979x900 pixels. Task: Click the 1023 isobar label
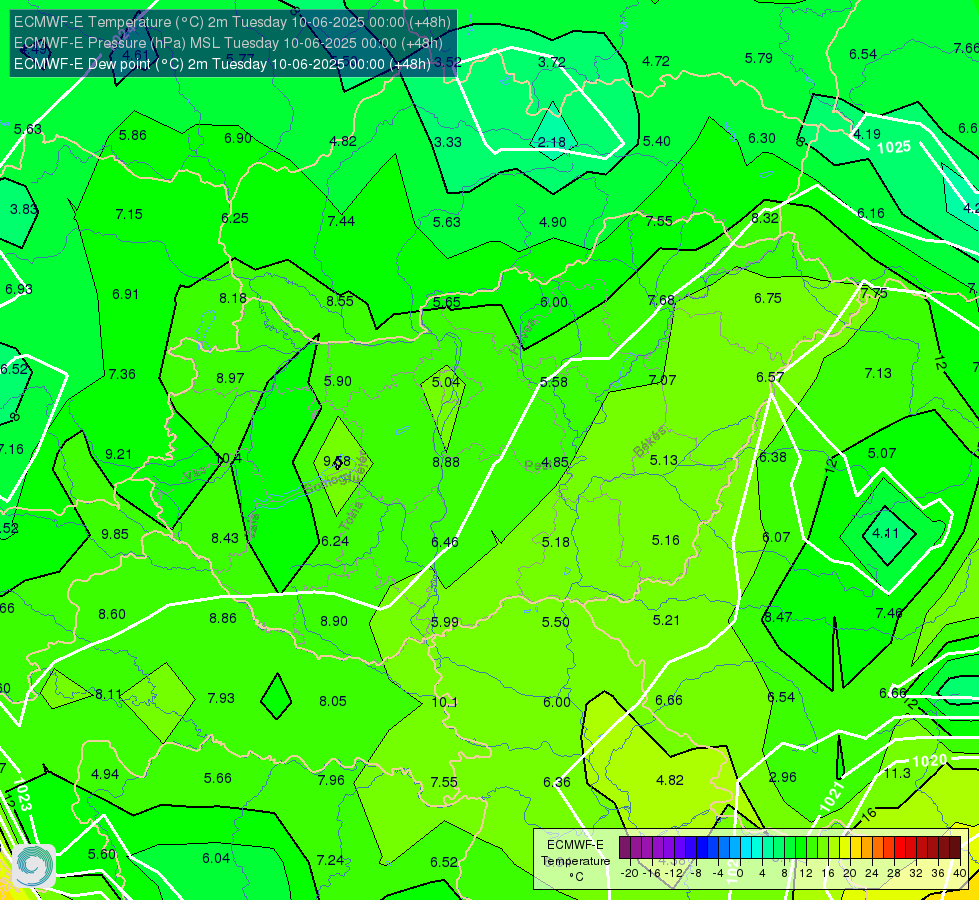(21, 794)
